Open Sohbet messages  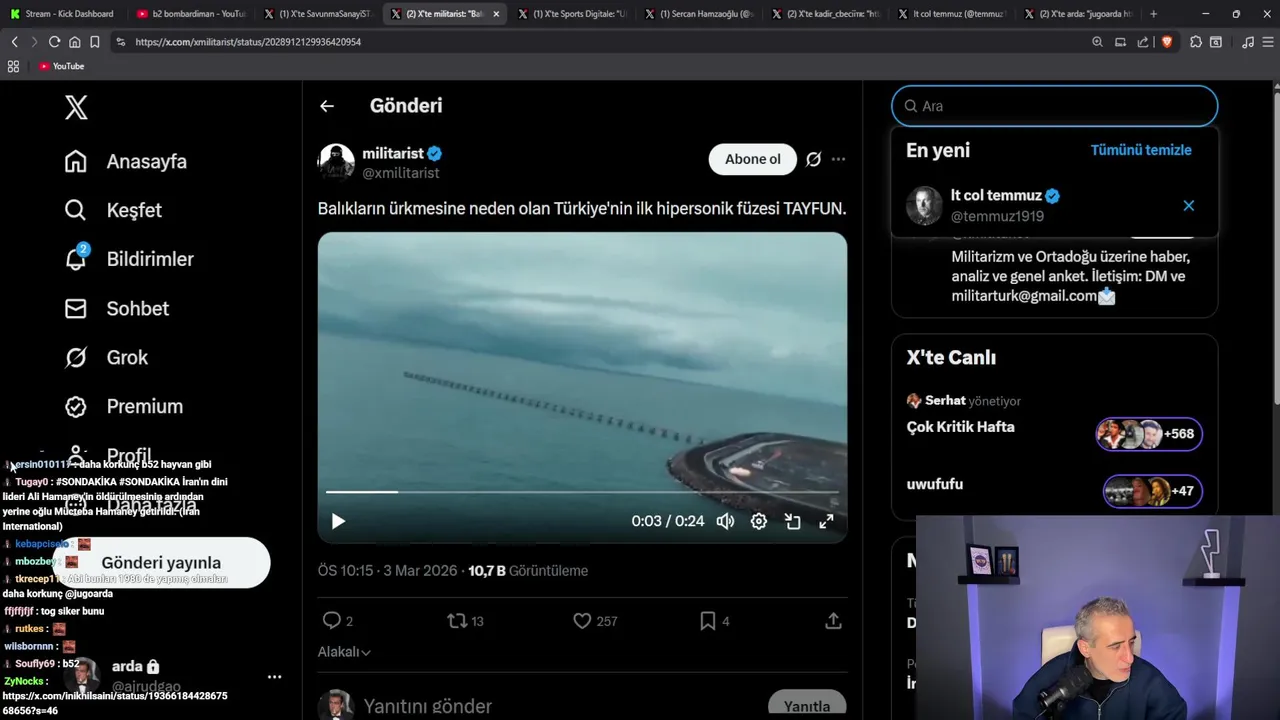(x=116, y=308)
